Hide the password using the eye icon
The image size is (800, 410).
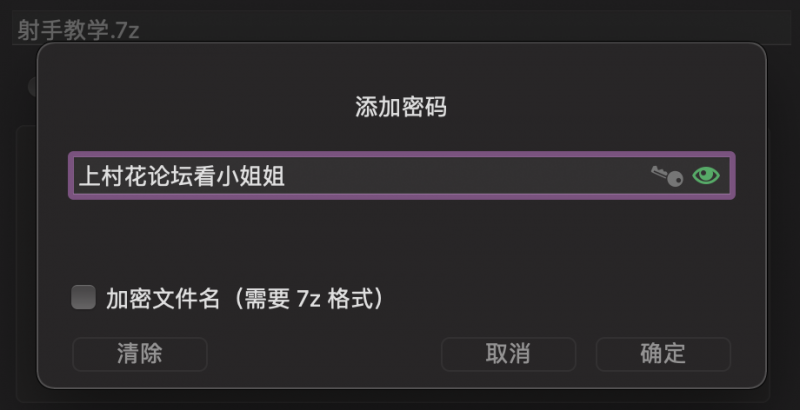pos(706,176)
